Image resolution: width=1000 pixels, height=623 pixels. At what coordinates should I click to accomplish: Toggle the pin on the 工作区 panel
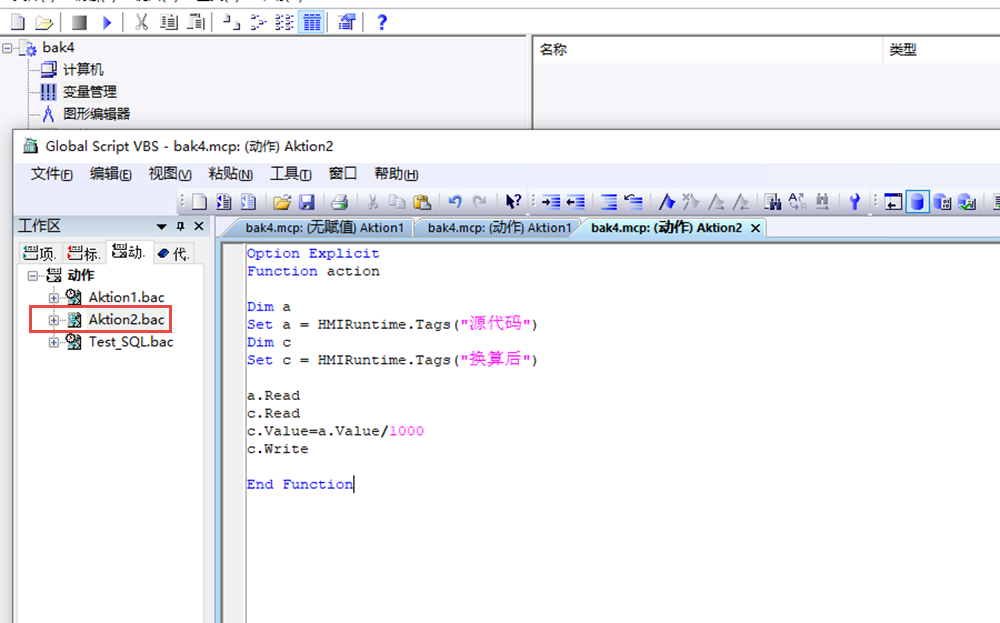[181, 227]
